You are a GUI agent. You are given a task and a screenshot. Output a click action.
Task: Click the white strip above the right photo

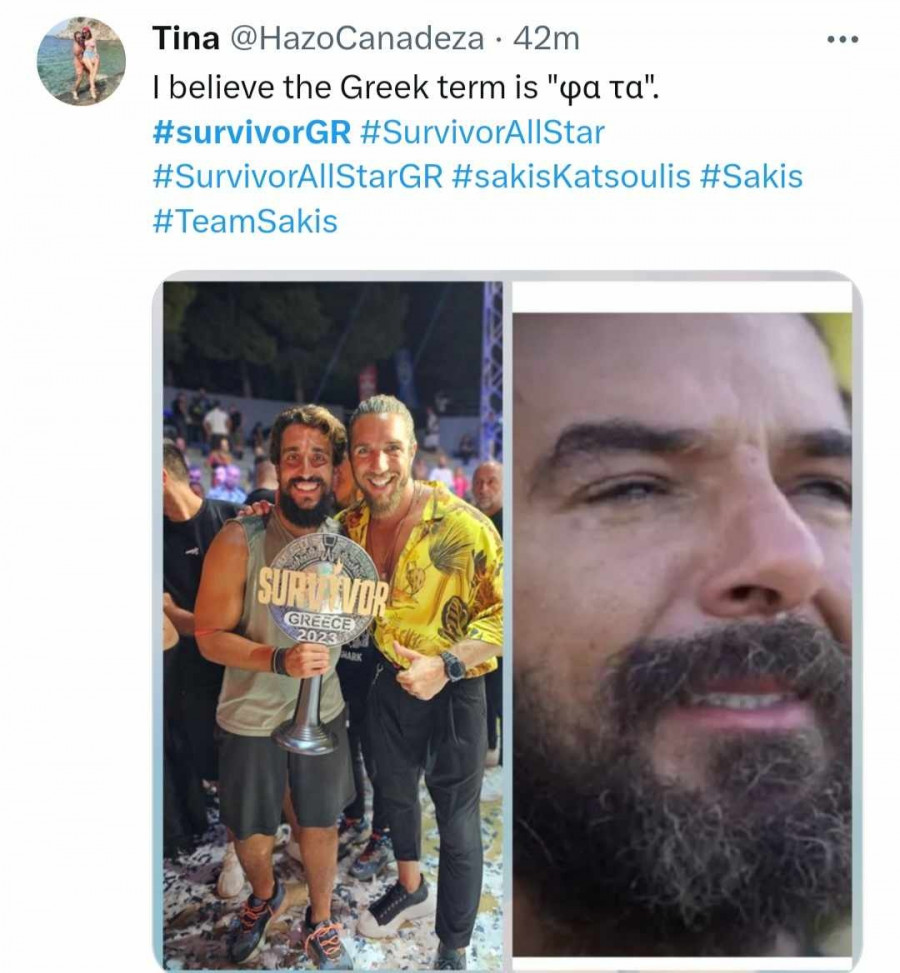click(x=682, y=296)
